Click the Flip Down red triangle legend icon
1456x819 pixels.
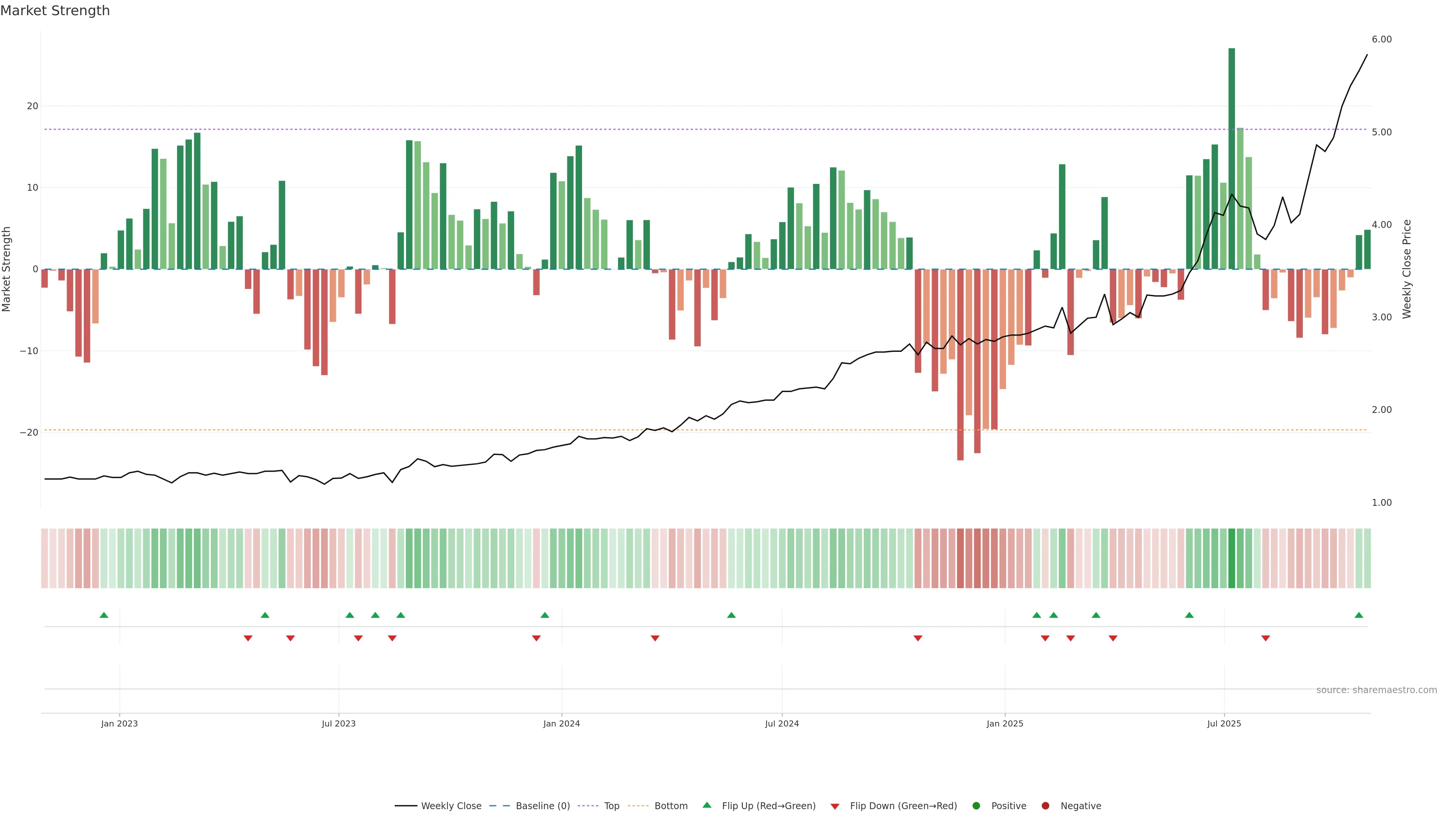pos(835,806)
